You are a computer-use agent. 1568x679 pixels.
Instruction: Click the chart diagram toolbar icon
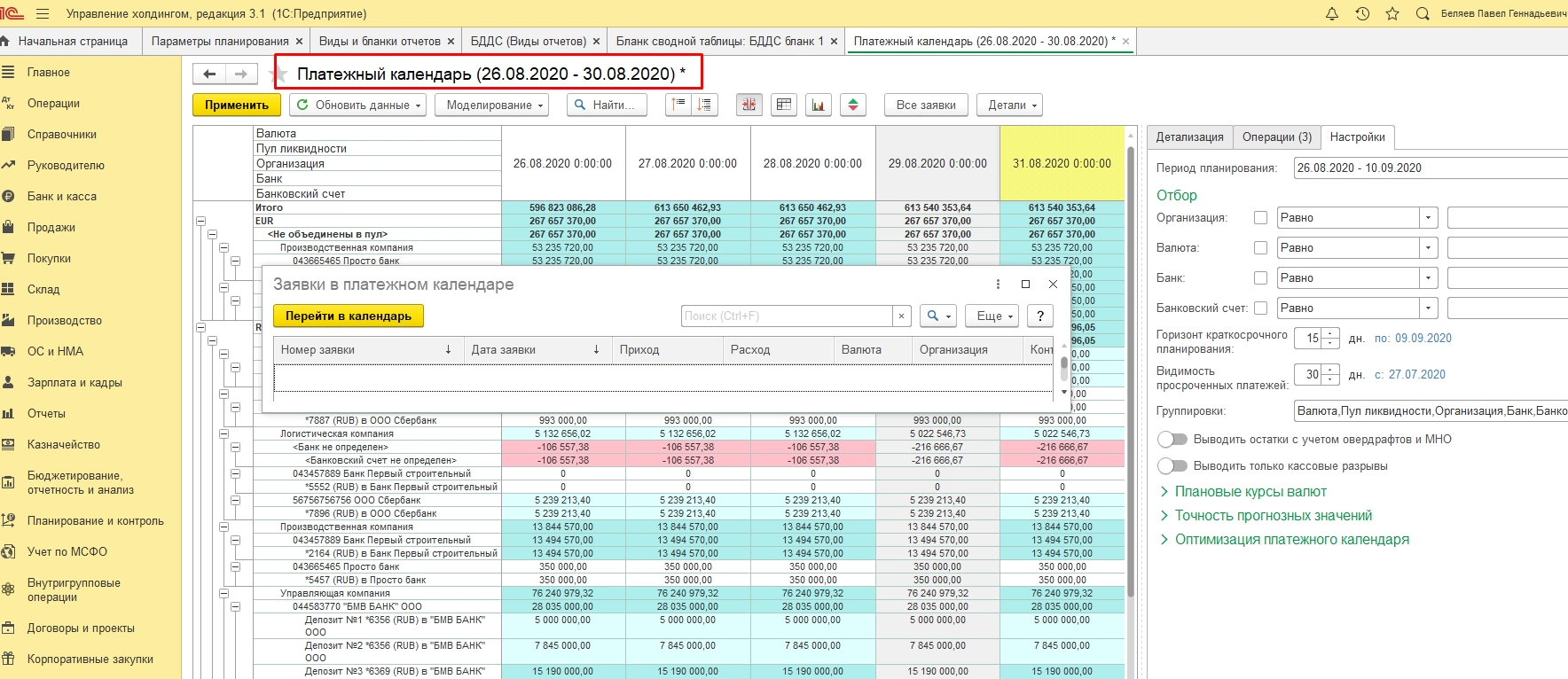pos(818,105)
